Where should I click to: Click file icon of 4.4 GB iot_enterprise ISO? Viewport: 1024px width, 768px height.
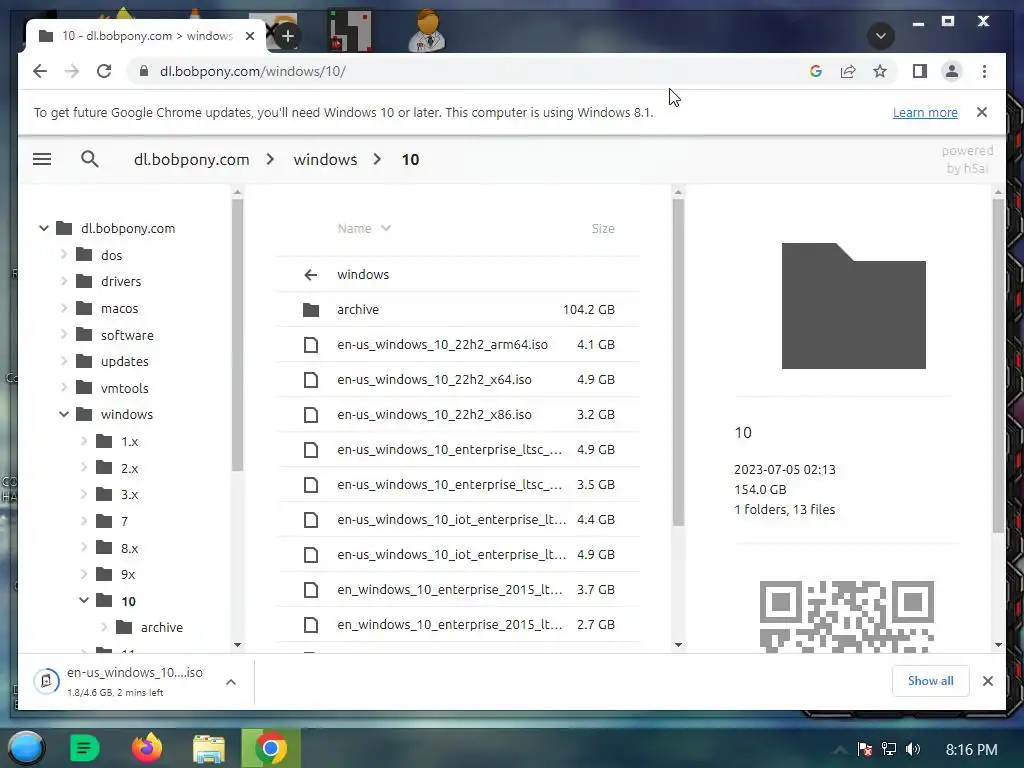pos(311,520)
